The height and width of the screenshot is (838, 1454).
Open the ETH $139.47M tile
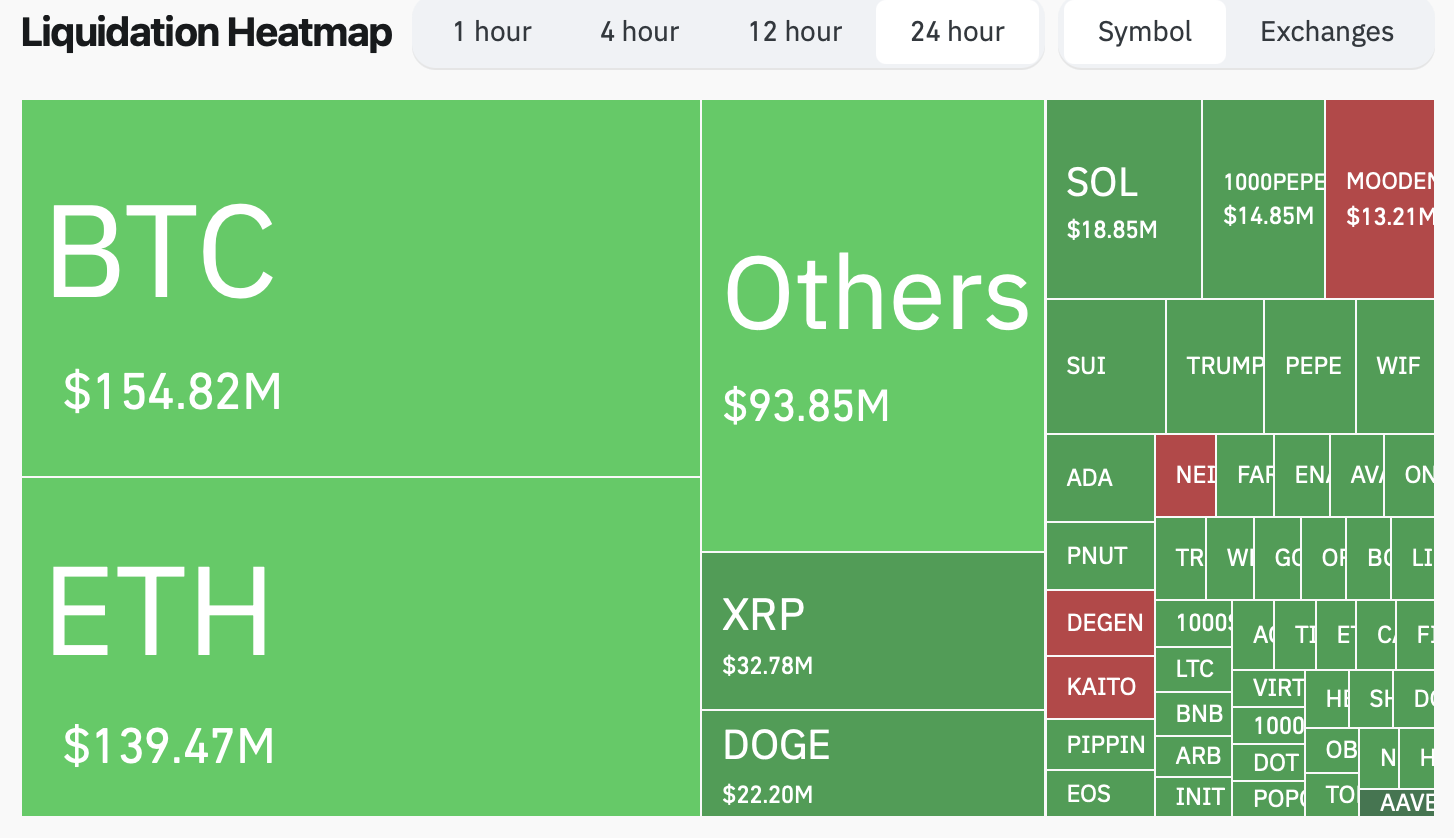(x=360, y=646)
